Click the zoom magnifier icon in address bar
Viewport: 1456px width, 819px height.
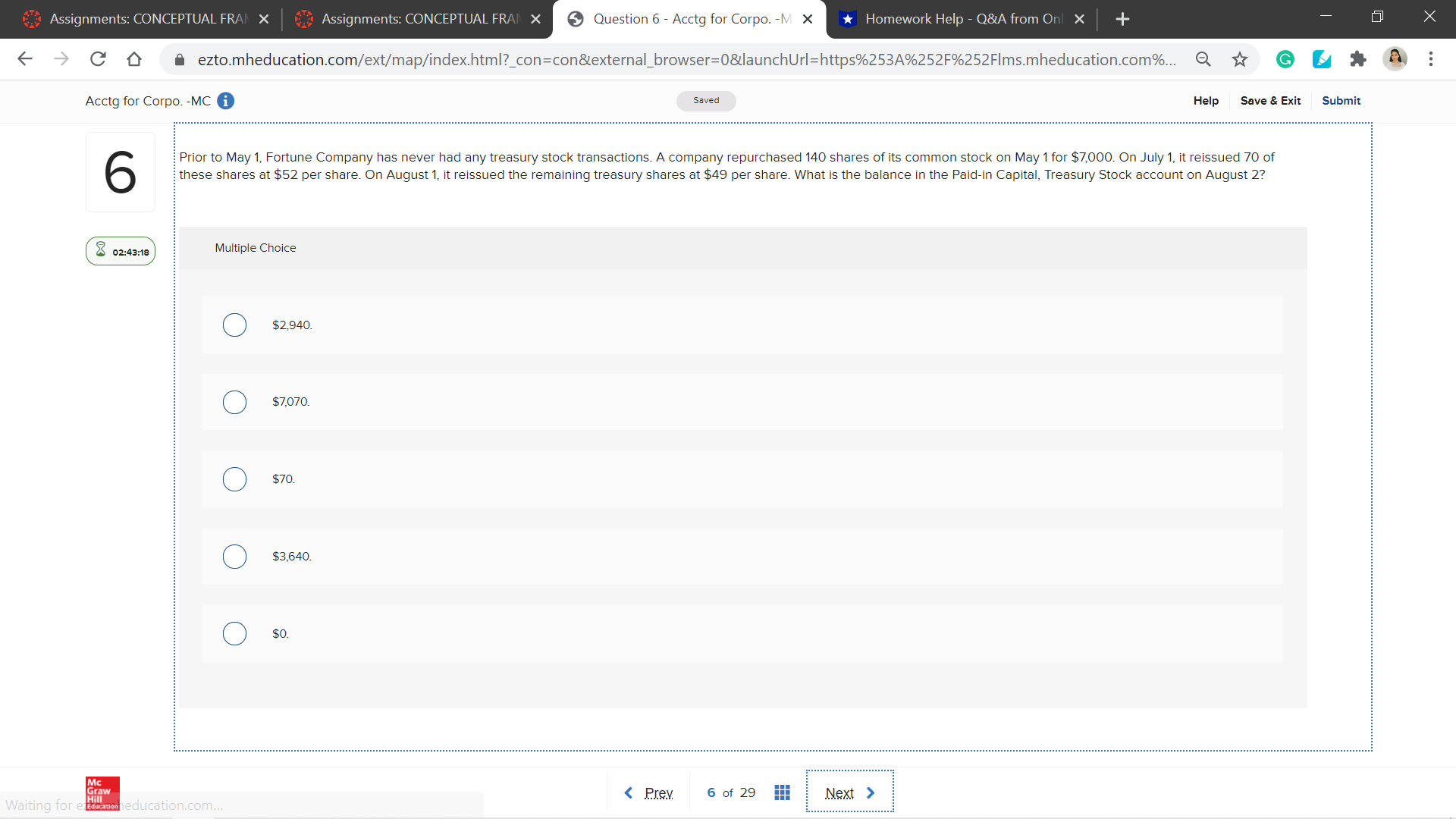coord(1203,59)
